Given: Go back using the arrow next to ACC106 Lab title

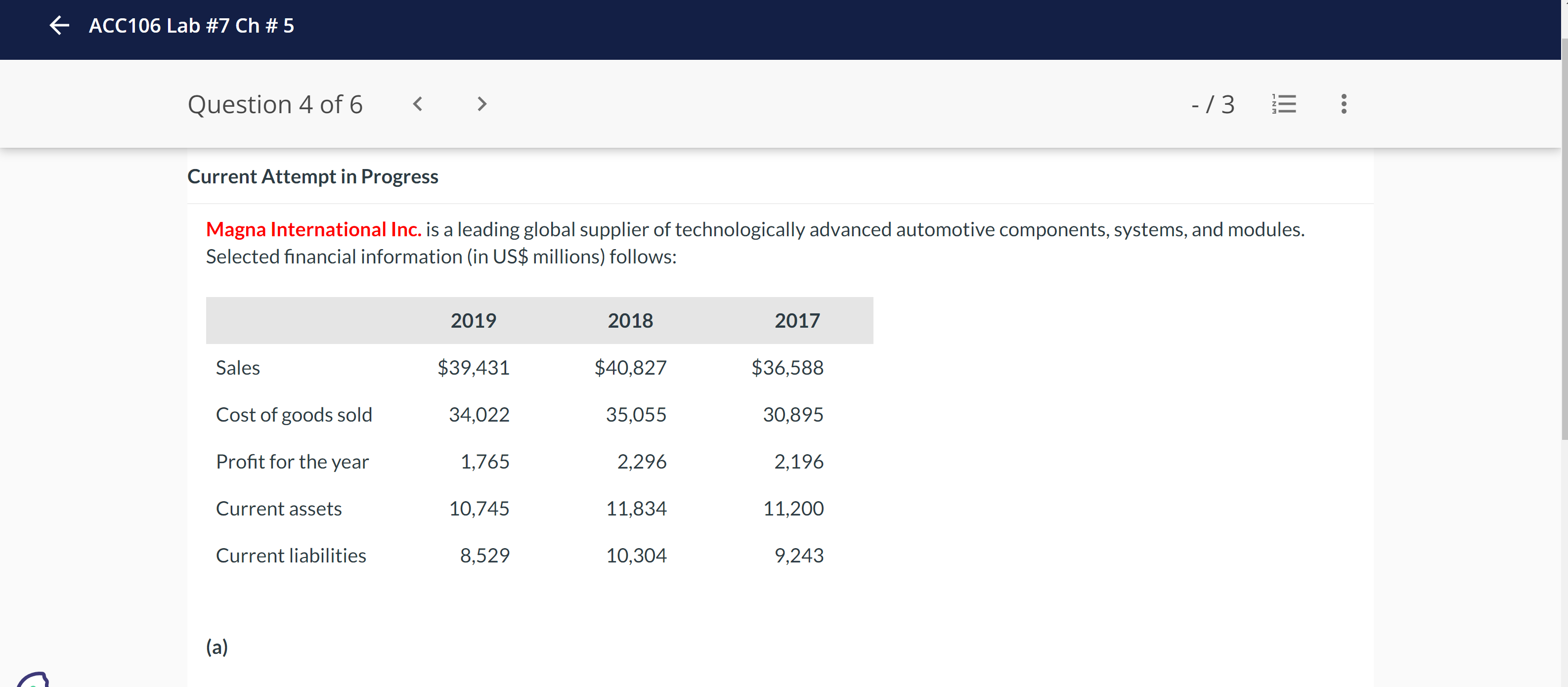Looking at the screenshot, I should pyautogui.click(x=59, y=26).
